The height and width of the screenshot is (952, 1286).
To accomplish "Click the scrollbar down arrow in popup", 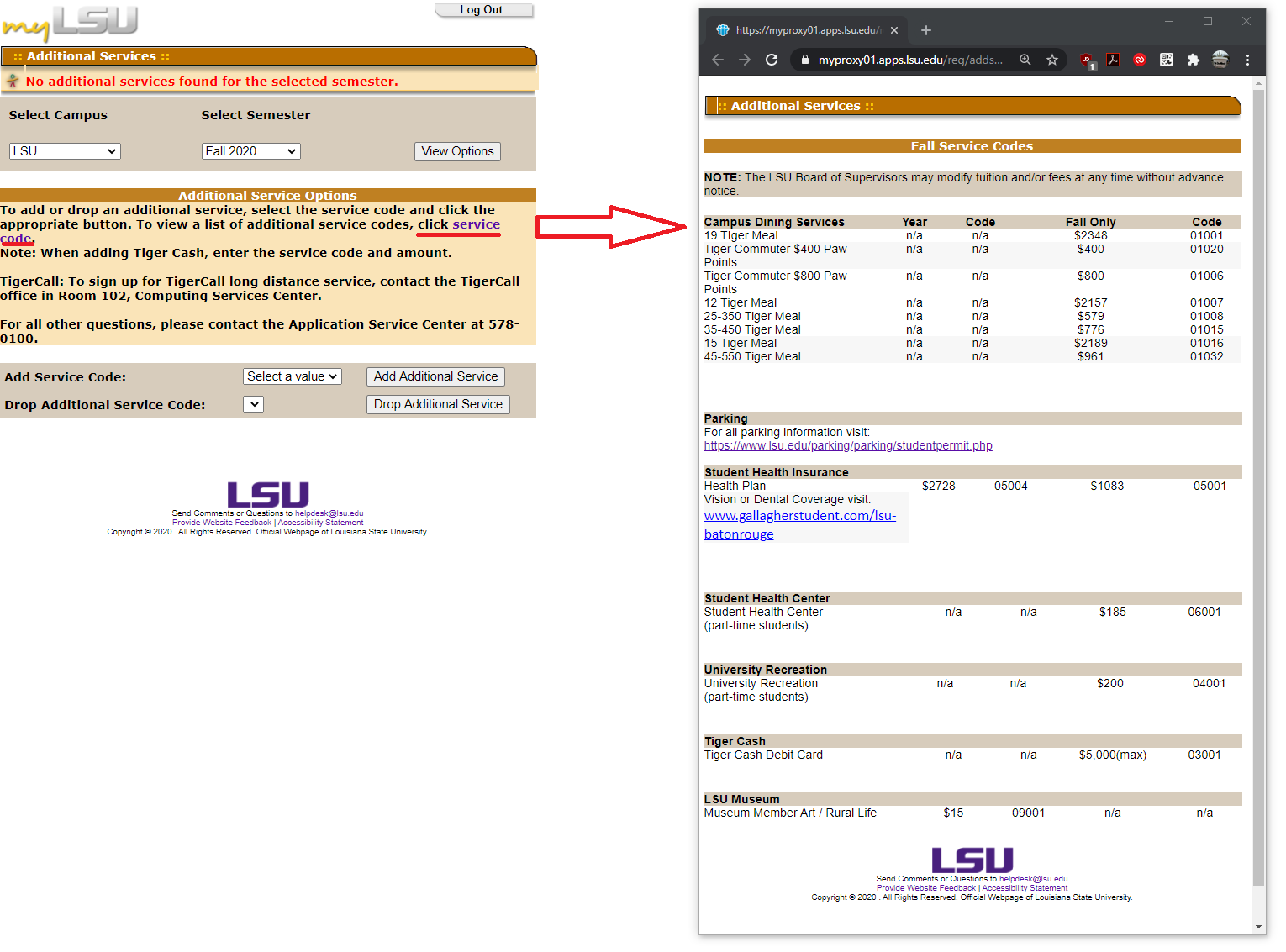I will coord(1259,927).
